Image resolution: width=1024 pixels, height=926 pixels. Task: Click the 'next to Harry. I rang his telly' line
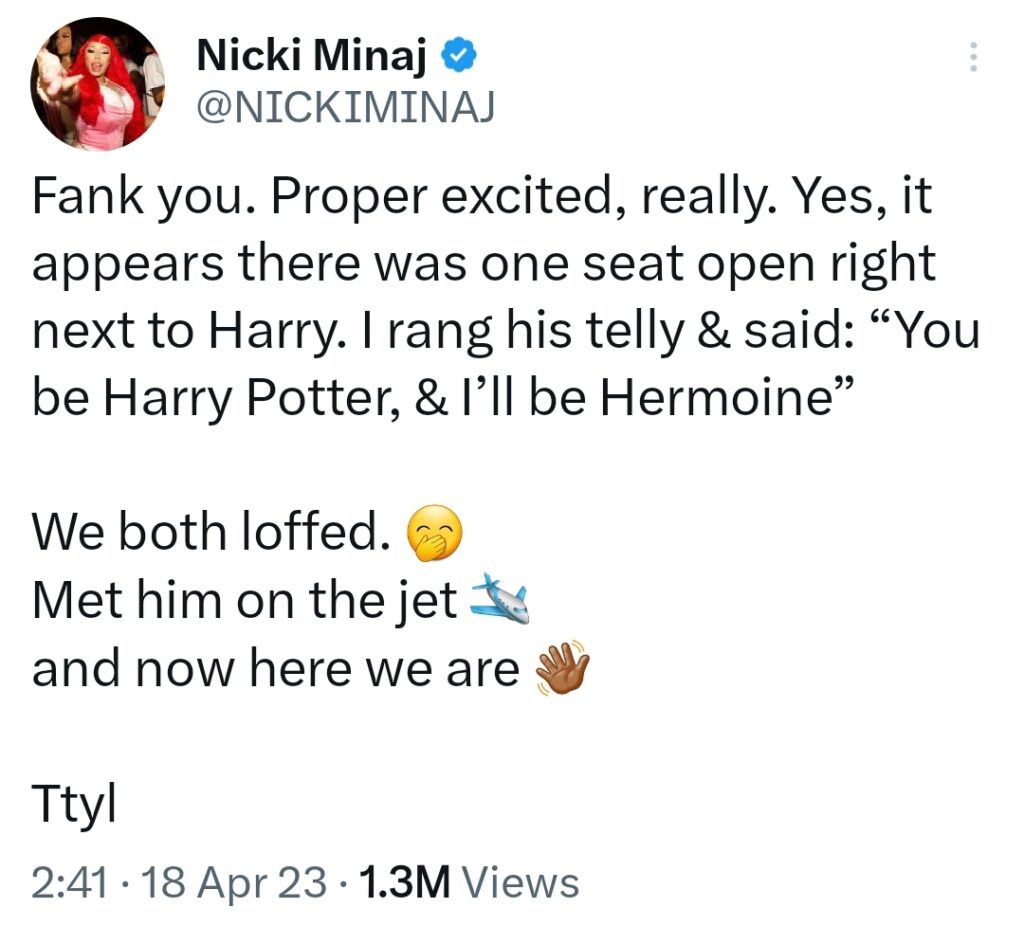505,331
